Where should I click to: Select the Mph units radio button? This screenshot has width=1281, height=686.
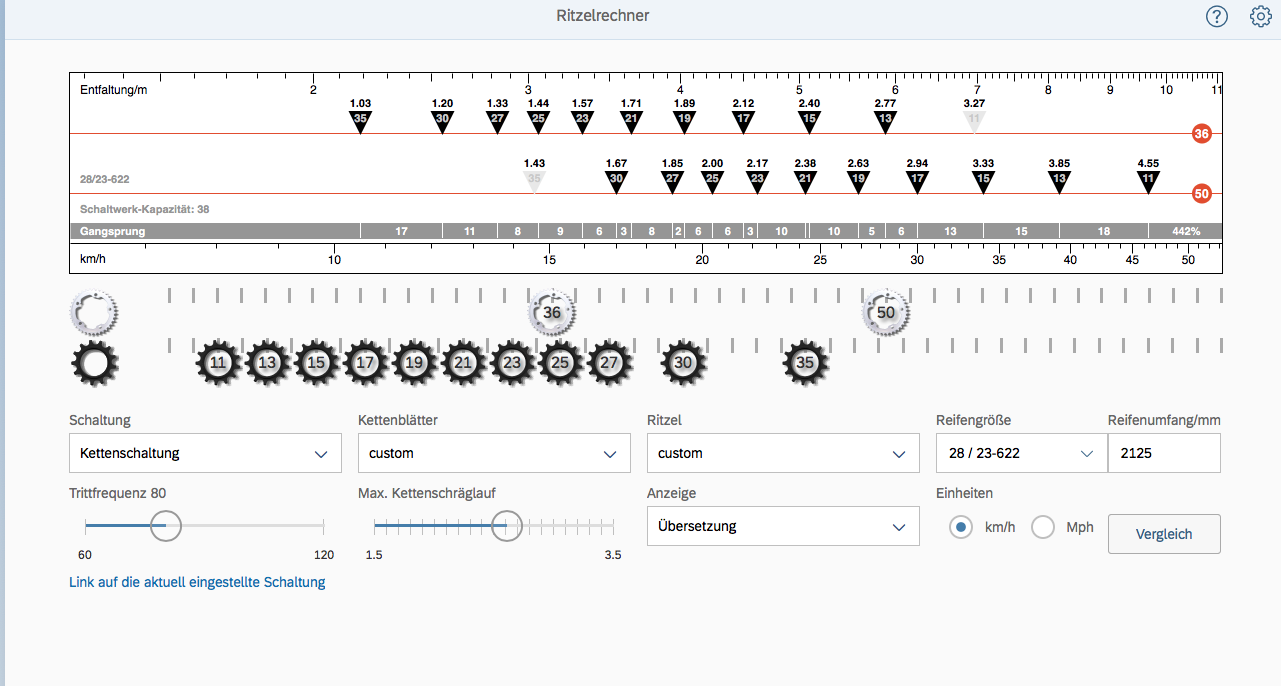[x=1043, y=527]
